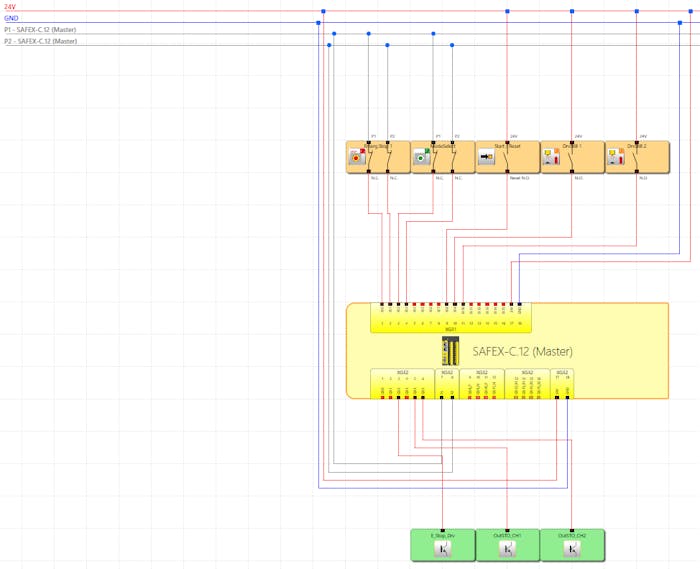
Task: Select the Start / Reset switch contact symbol
Action: pos(506,157)
